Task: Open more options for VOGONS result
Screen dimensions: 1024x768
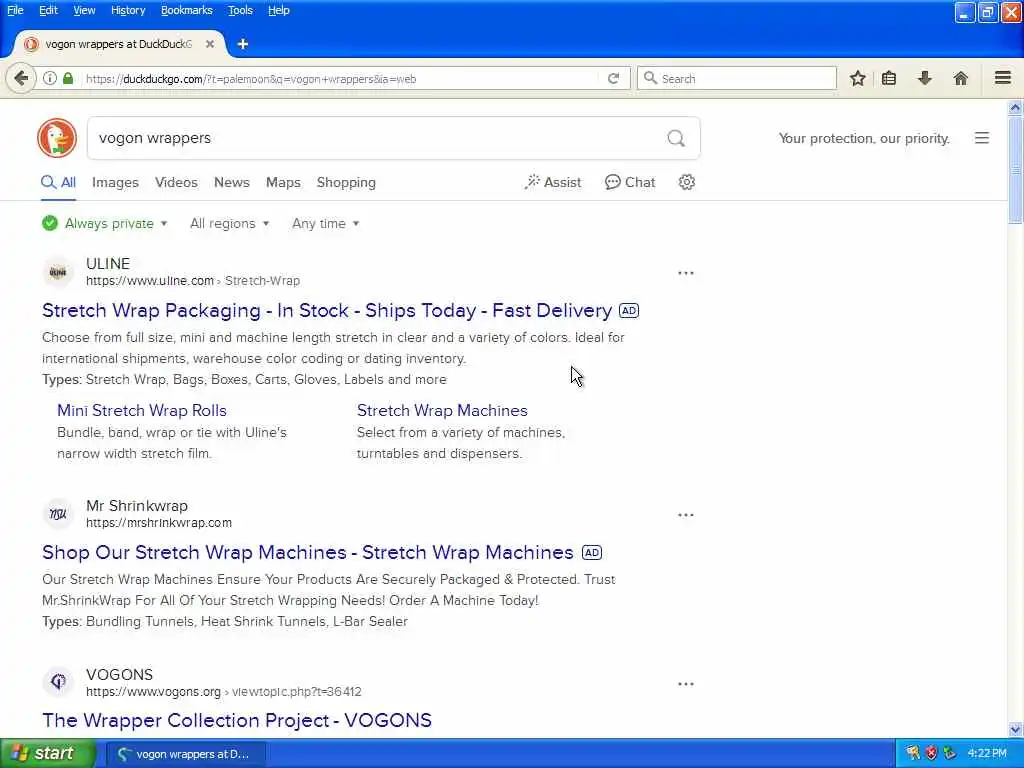Action: click(x=686, y=684)
